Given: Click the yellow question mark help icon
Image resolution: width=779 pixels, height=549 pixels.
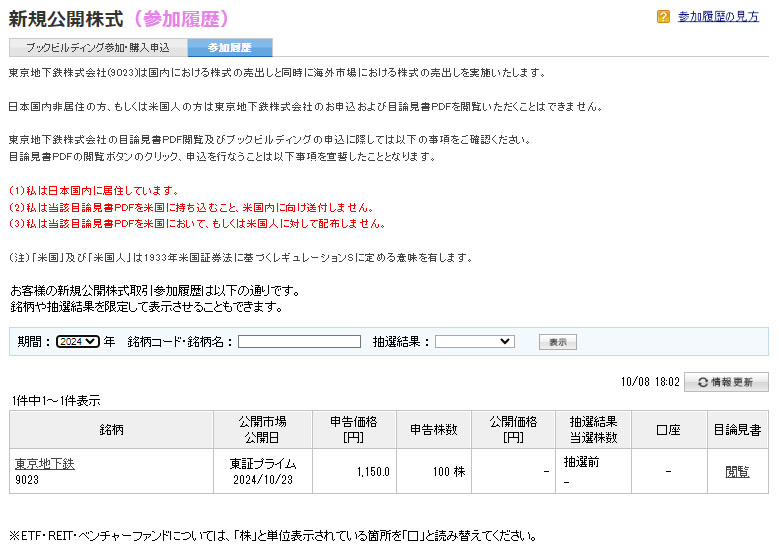Looking at the screenshot, I should pyautogui.click(x=664, y=17).
